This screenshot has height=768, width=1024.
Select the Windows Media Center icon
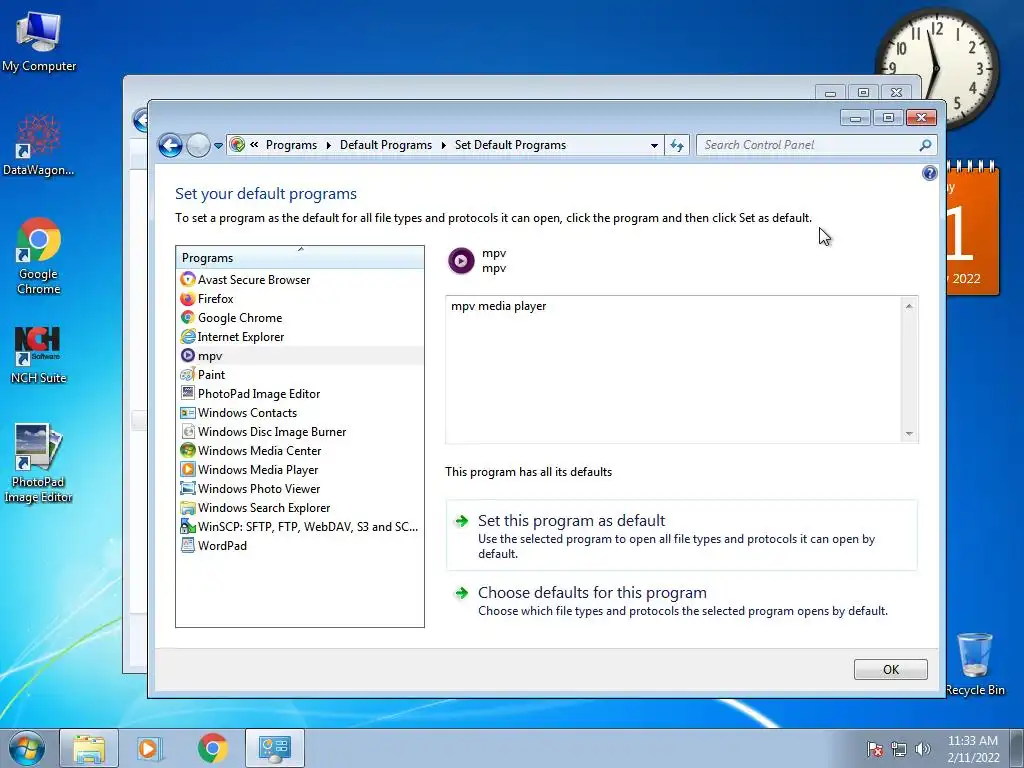[x=188, y=451]
